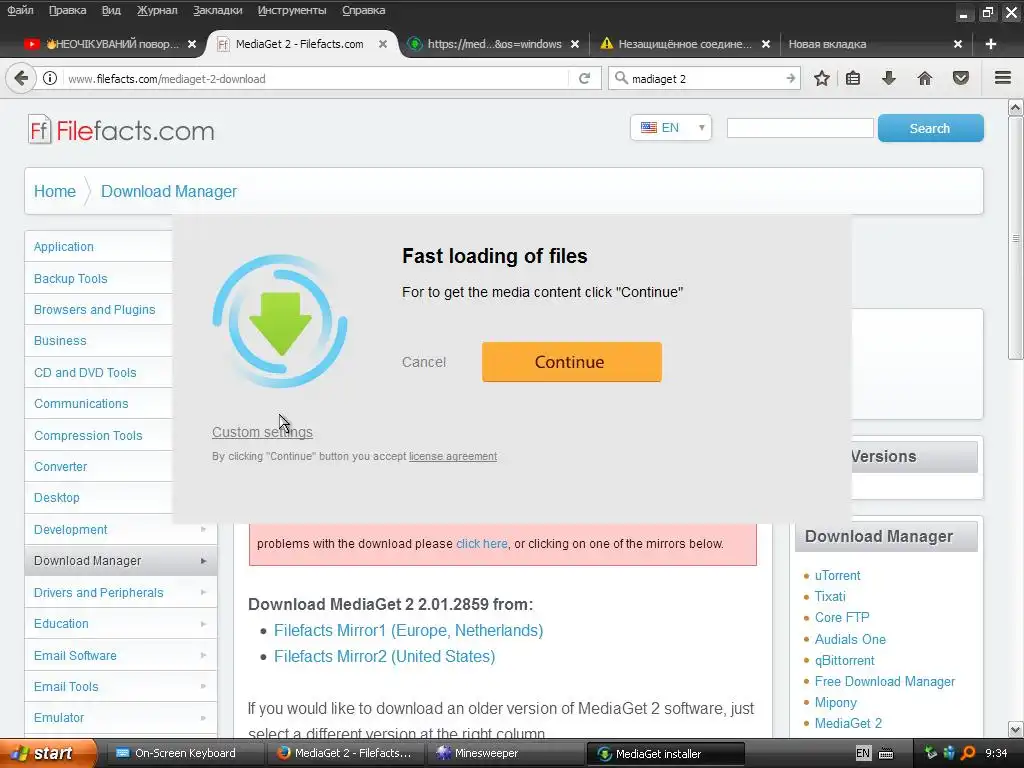This screenshot has width=1024, height=768.
Task: Open the Закладки menu
Action: click(217, 10)
